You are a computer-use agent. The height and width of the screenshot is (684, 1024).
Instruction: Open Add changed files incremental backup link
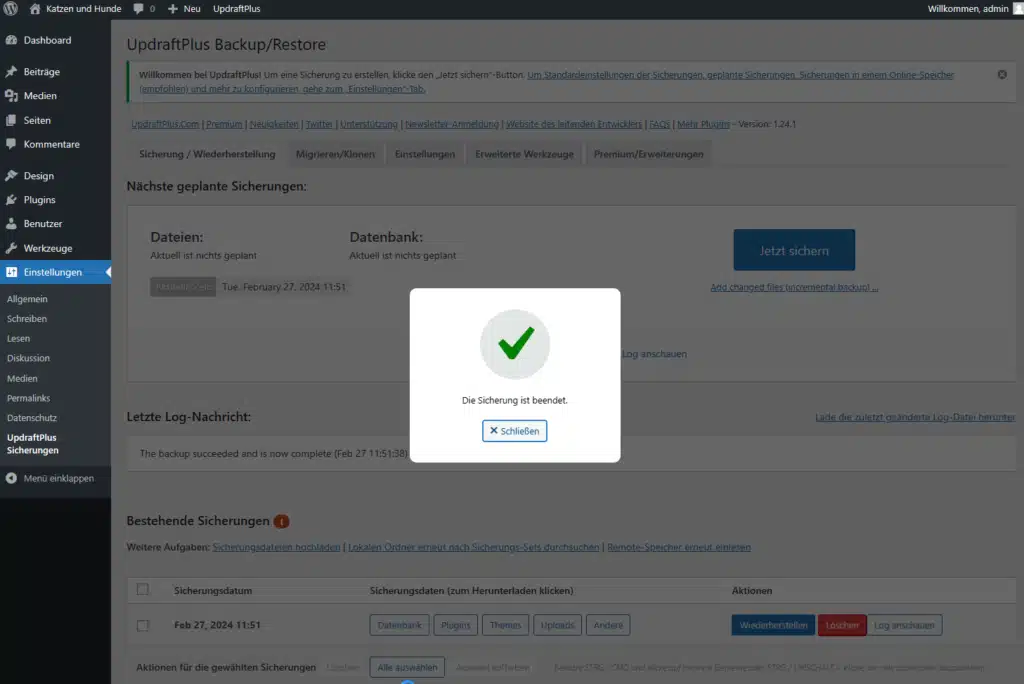tap(794, 287)
